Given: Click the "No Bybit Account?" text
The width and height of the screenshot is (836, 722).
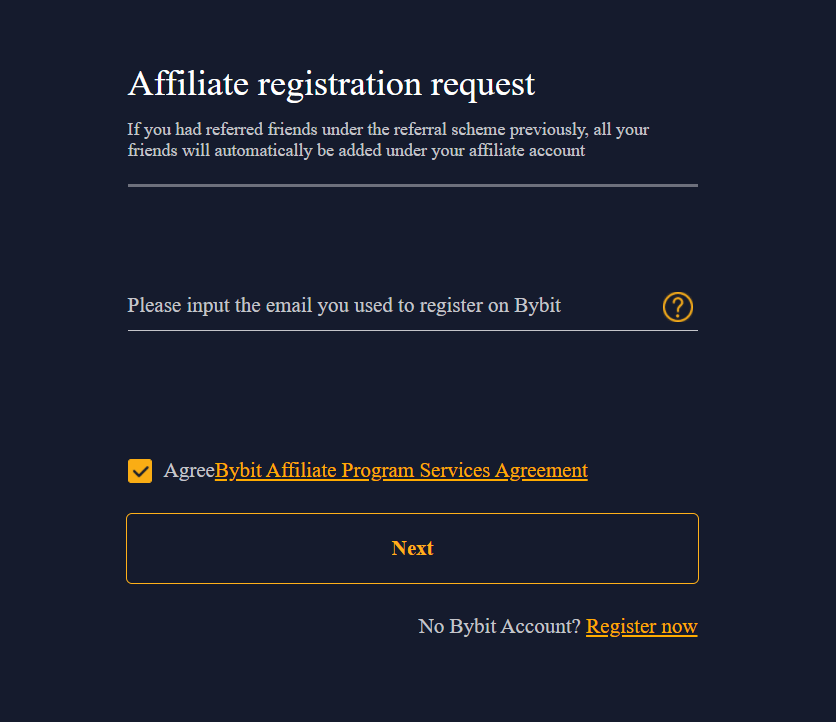Looking at the screenshot, I should click(x=499, y=627).
